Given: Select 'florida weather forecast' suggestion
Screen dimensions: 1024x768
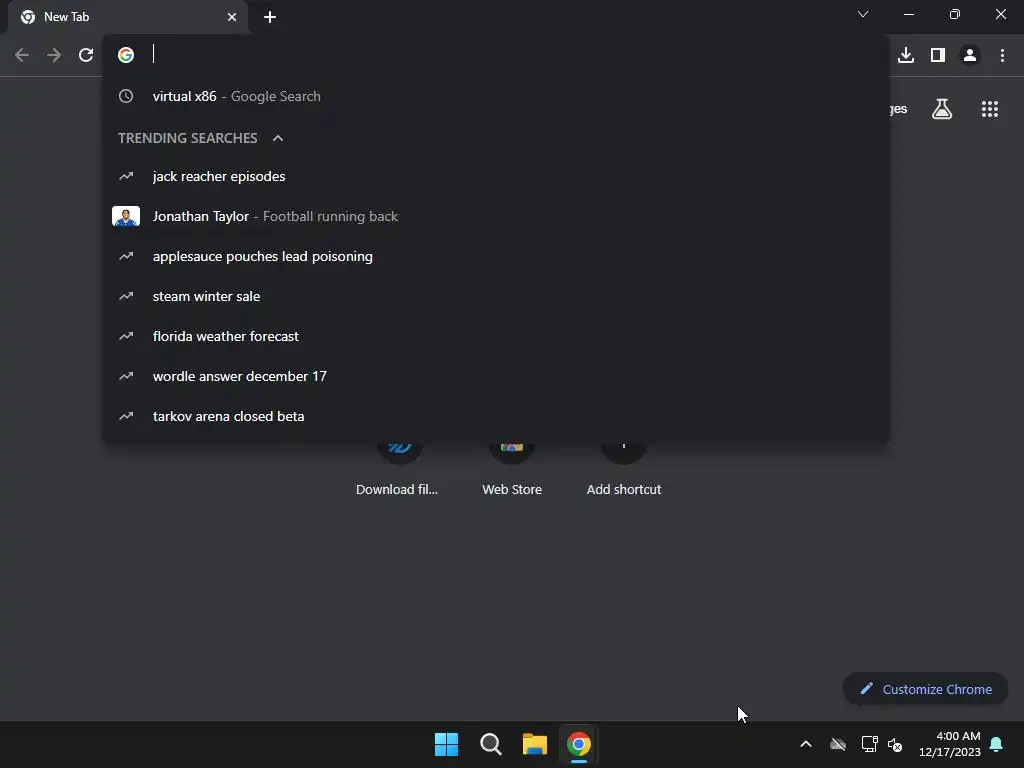Looking at the screenshot, I should click(x=496, y=336).
